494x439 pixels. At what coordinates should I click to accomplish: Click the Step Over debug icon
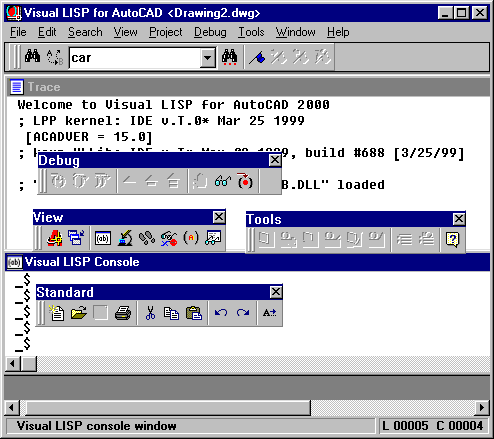click(80, 182)
